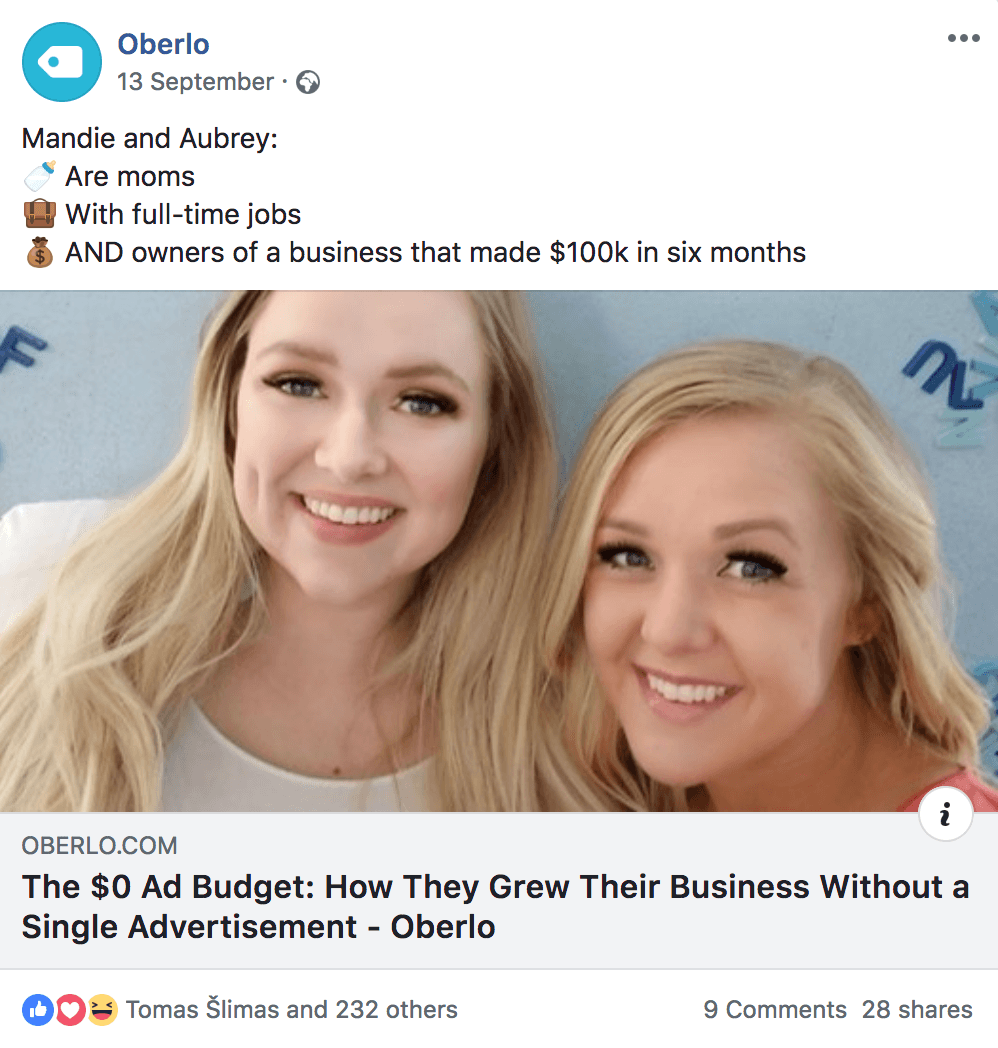
Task: Open the three-dot post options menu
Action: tap(963, 38)
